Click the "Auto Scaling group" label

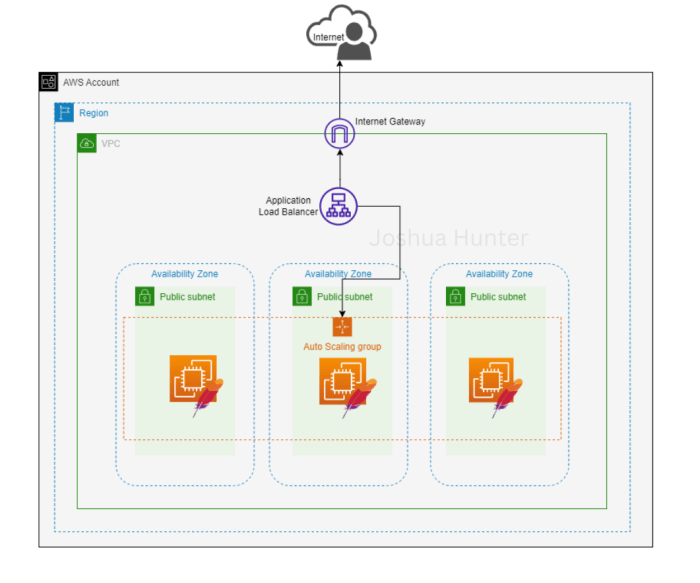click(x=342, y=346)
